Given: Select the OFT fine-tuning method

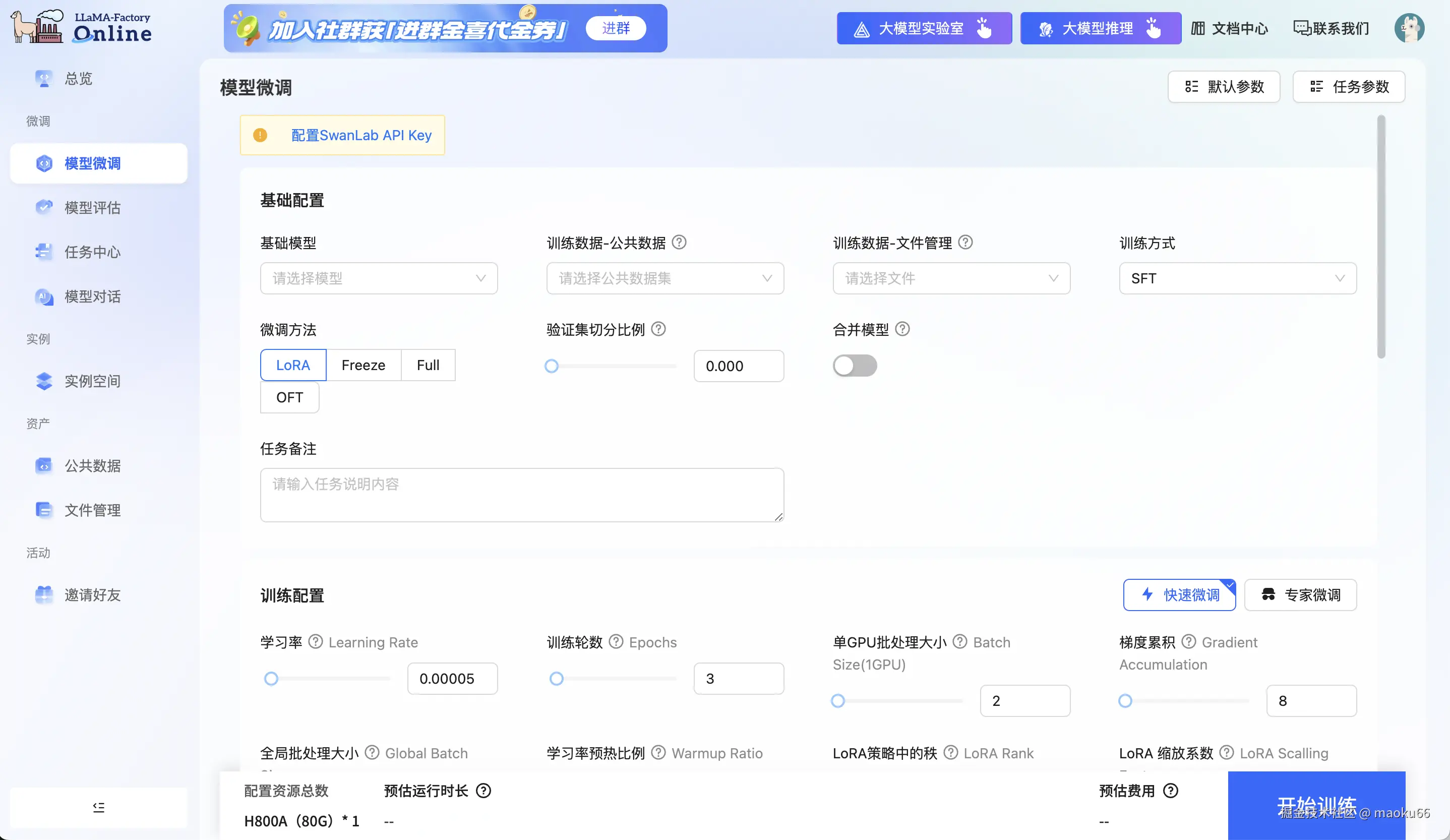Looking at the screenshot, I should pos(289,397).
